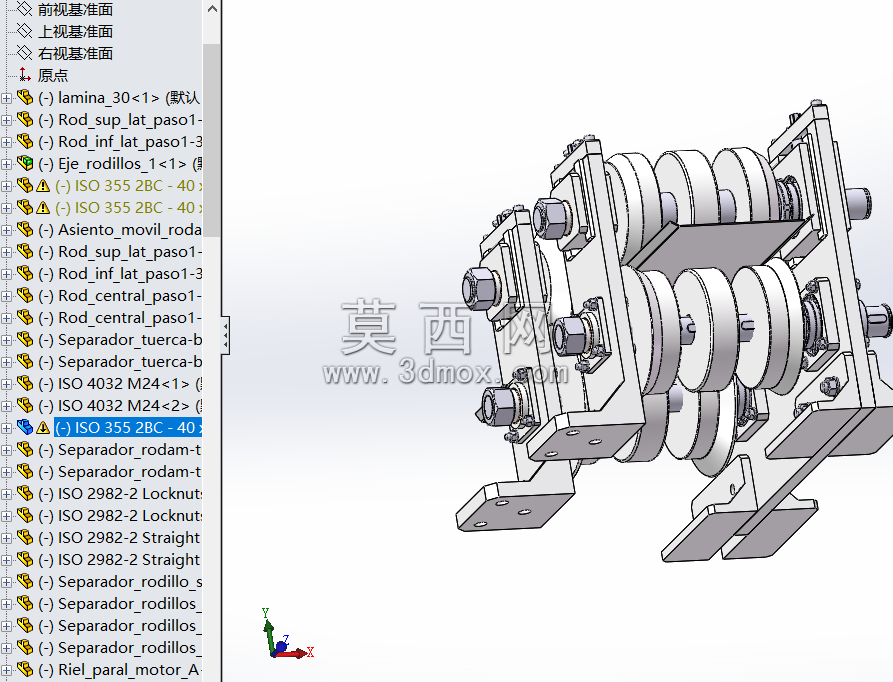Expand the Riel_paral_motor_A node

coord(6,671)
